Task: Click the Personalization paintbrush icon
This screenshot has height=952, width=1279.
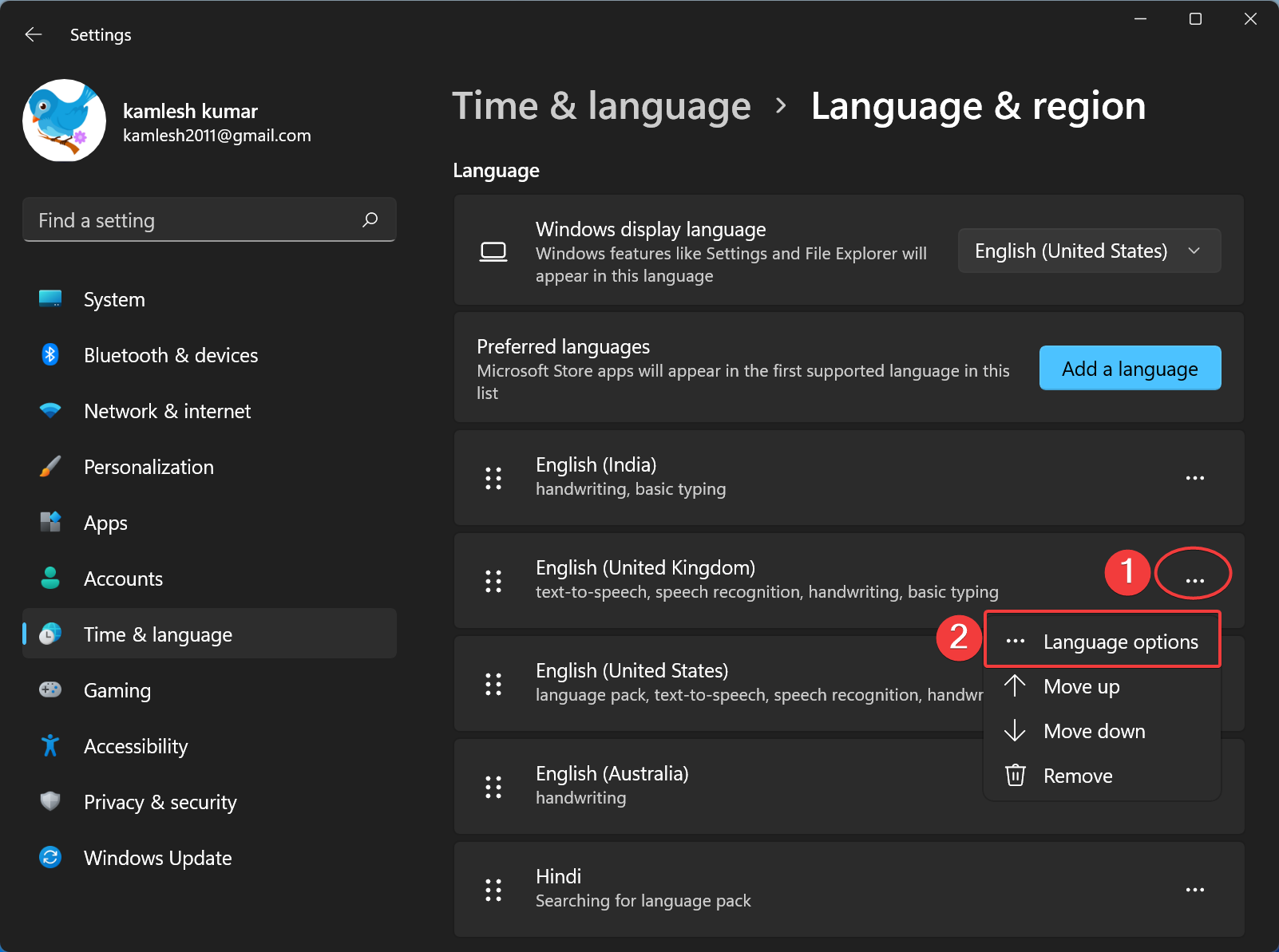Action: click(x=50, y=466)
